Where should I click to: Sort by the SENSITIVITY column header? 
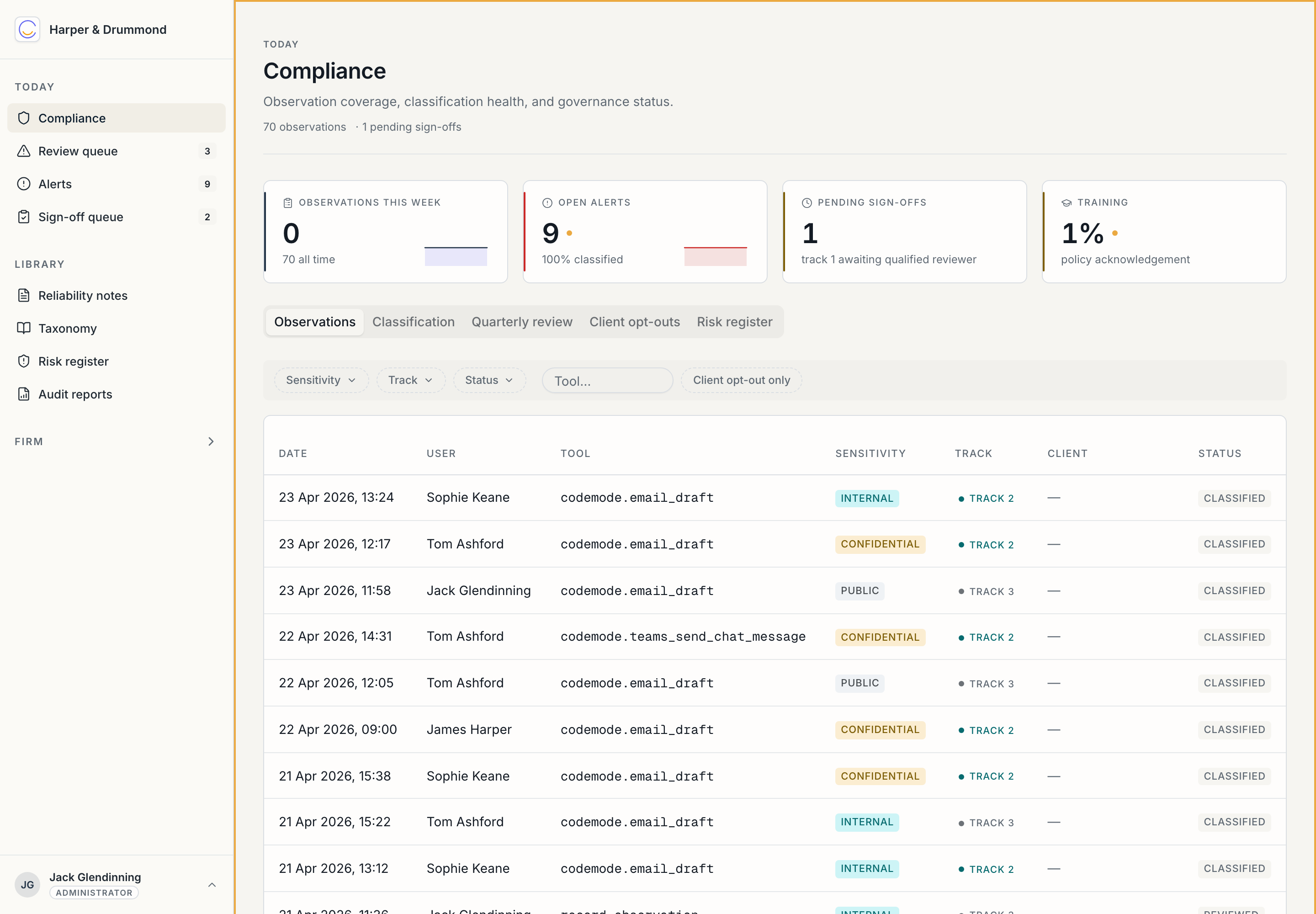click(870, 453)
